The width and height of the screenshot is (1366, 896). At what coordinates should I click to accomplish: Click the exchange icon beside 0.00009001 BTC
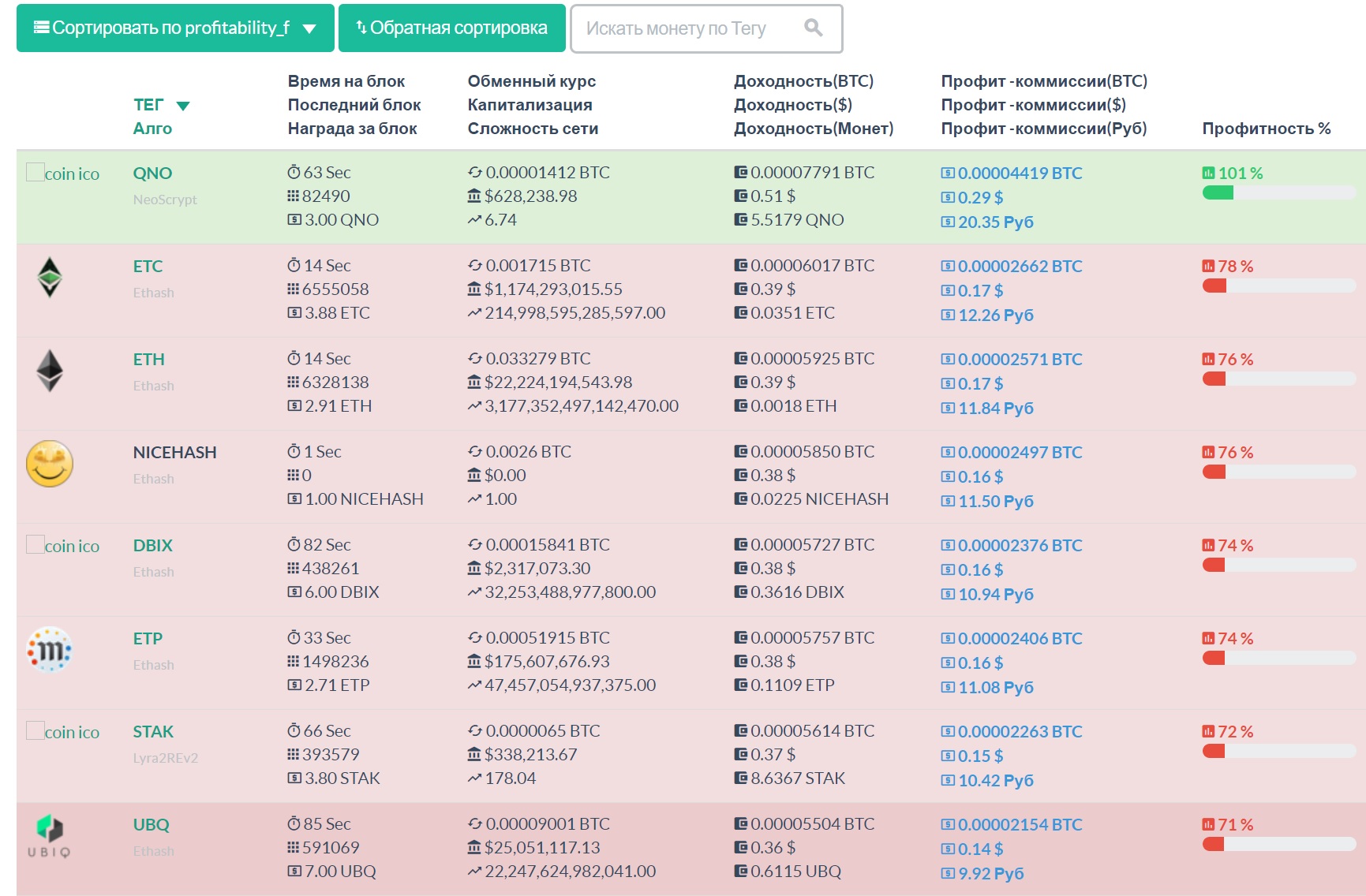[x=475, y=823]
